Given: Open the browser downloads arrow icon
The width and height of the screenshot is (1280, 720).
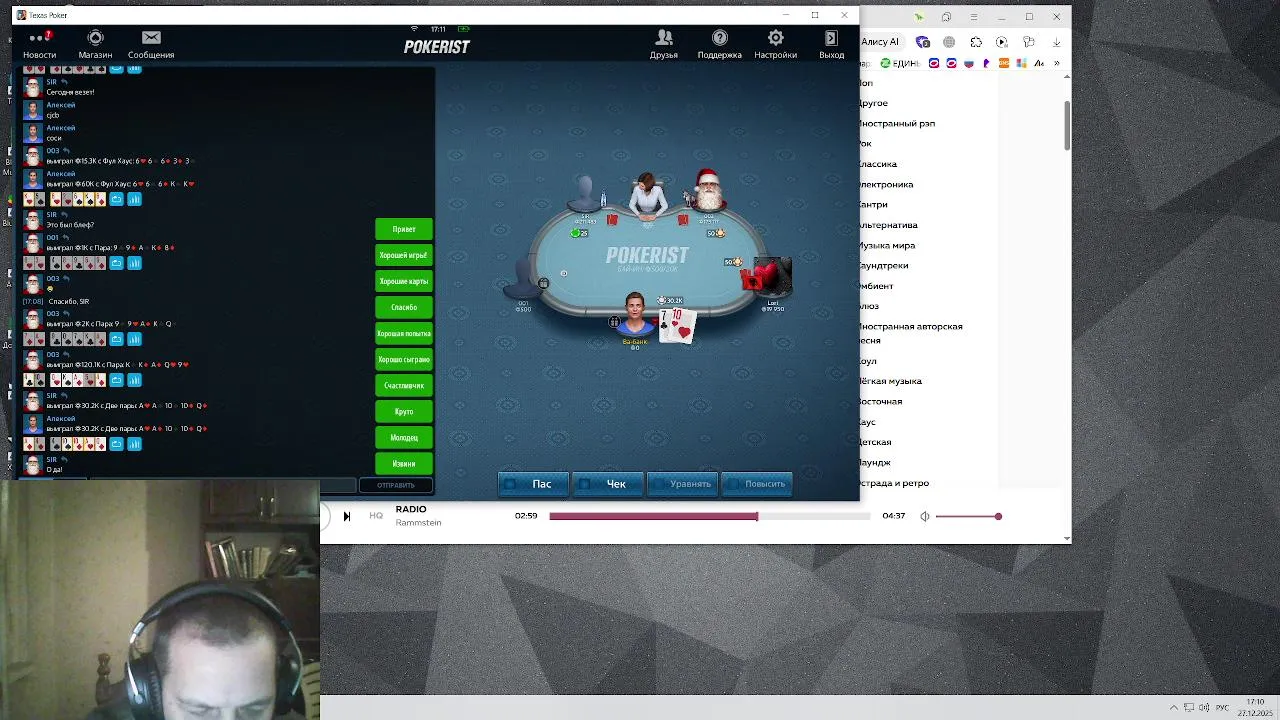Looking at the screenshot, I should (x=1056, y=42).
